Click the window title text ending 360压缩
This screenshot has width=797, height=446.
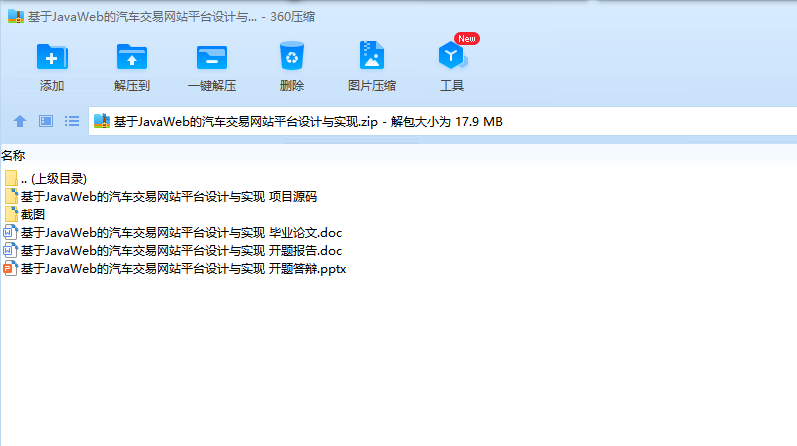171,17
